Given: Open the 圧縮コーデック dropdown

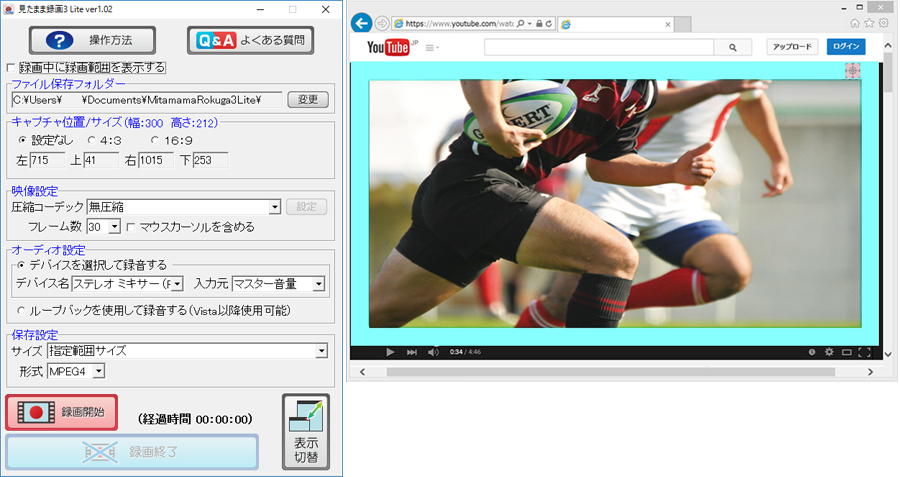Looking at the screenshot, I should [274, 207].
